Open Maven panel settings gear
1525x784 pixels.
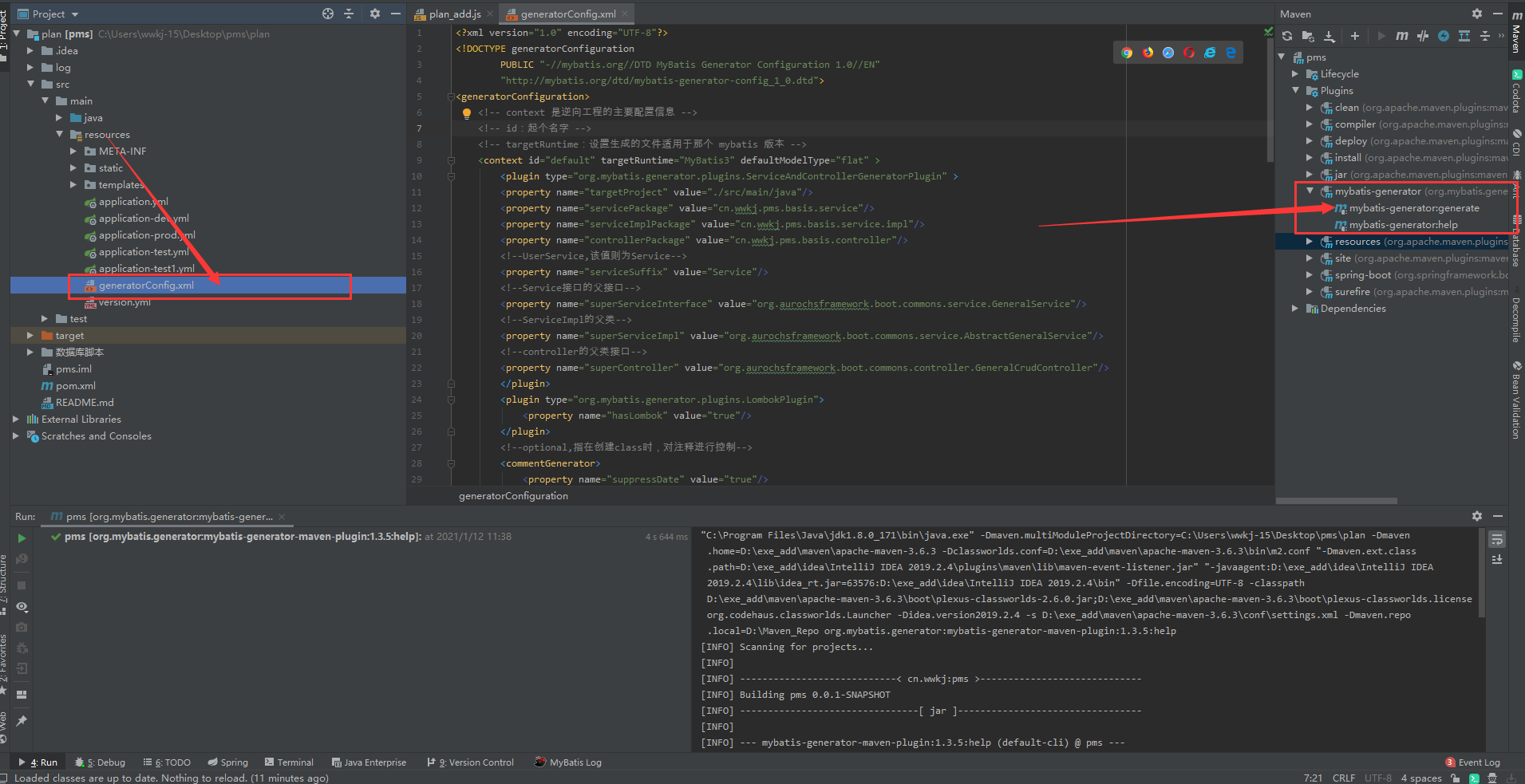click(1476, 14)
